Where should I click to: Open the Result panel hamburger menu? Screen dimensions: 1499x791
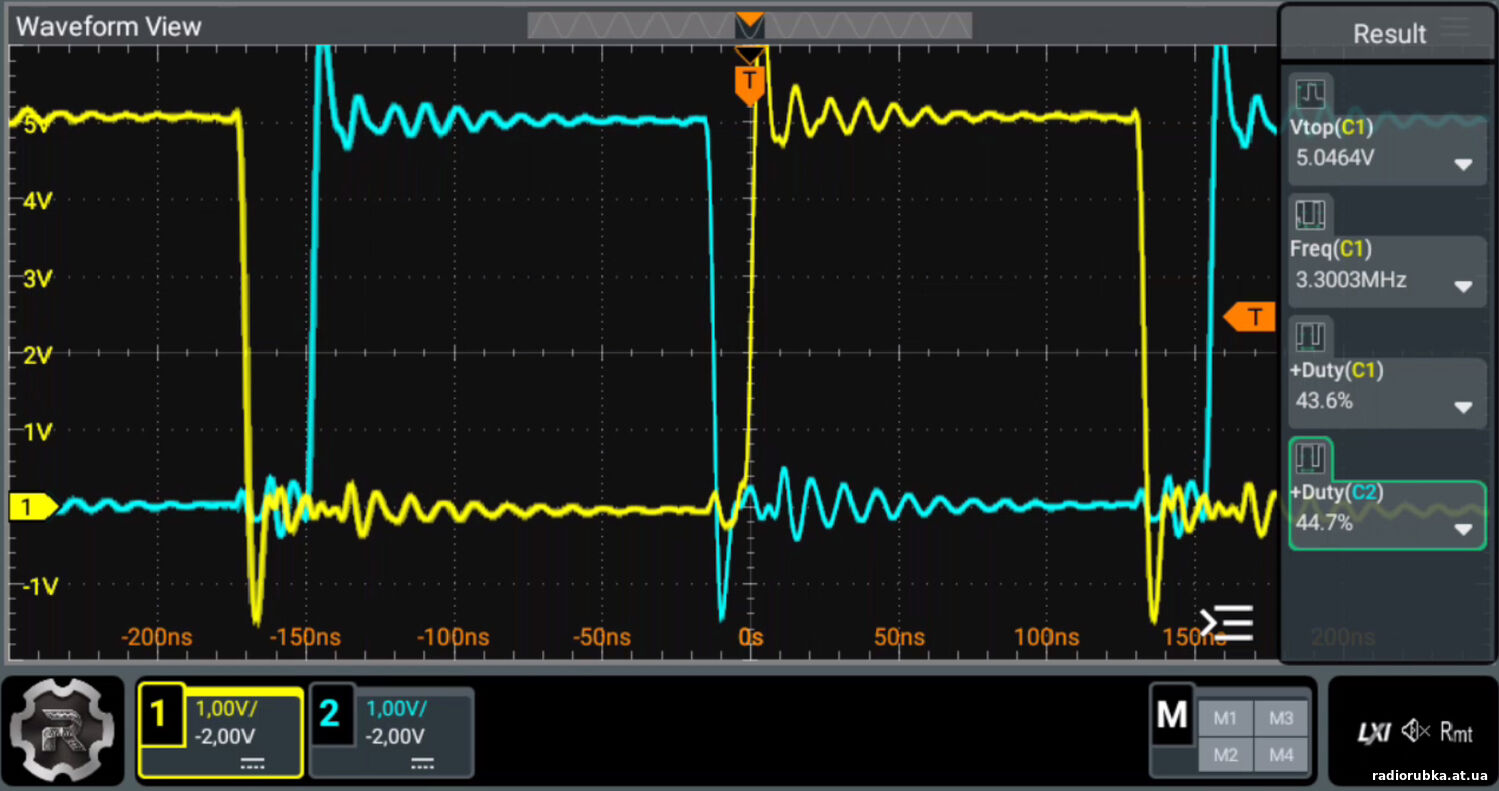pyautogui.click(x=1455, y=29)
